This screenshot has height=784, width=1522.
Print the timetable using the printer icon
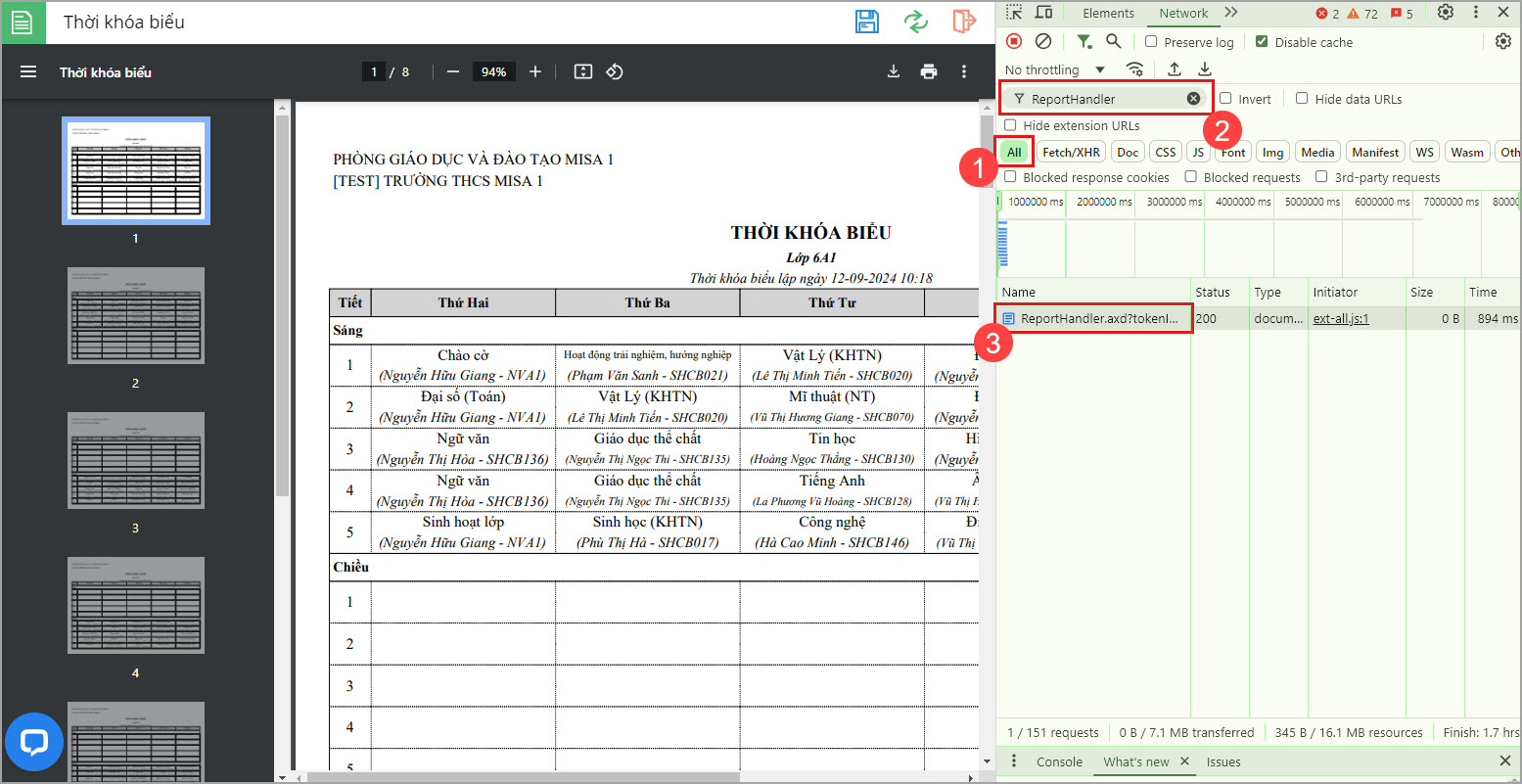[928, 71]
